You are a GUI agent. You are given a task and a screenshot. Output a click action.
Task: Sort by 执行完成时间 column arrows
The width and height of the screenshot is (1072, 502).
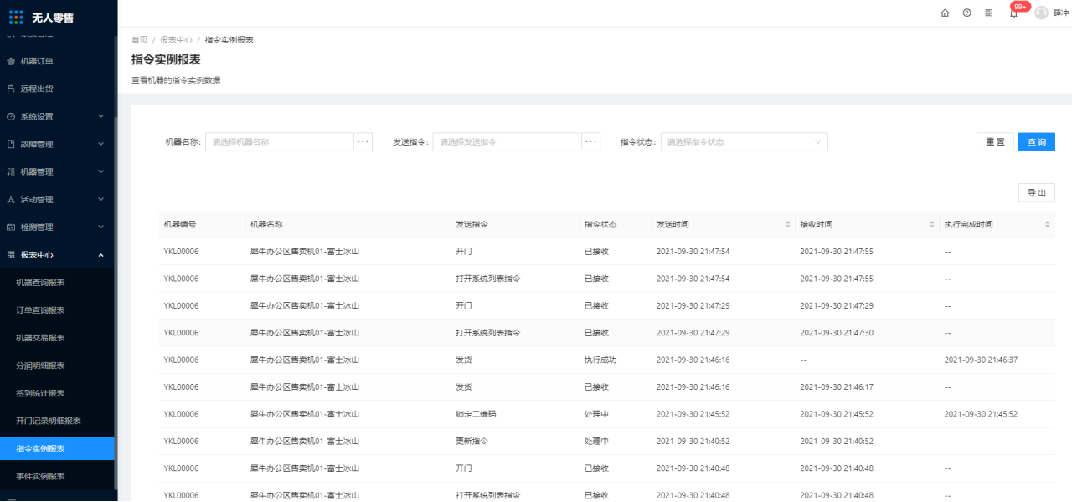(1047, 224)
